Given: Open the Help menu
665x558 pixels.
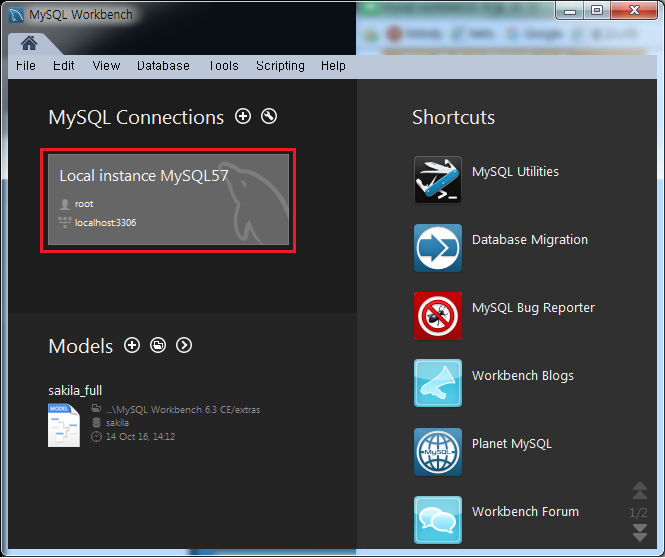Looking at the screenshot, I should 333,66.
